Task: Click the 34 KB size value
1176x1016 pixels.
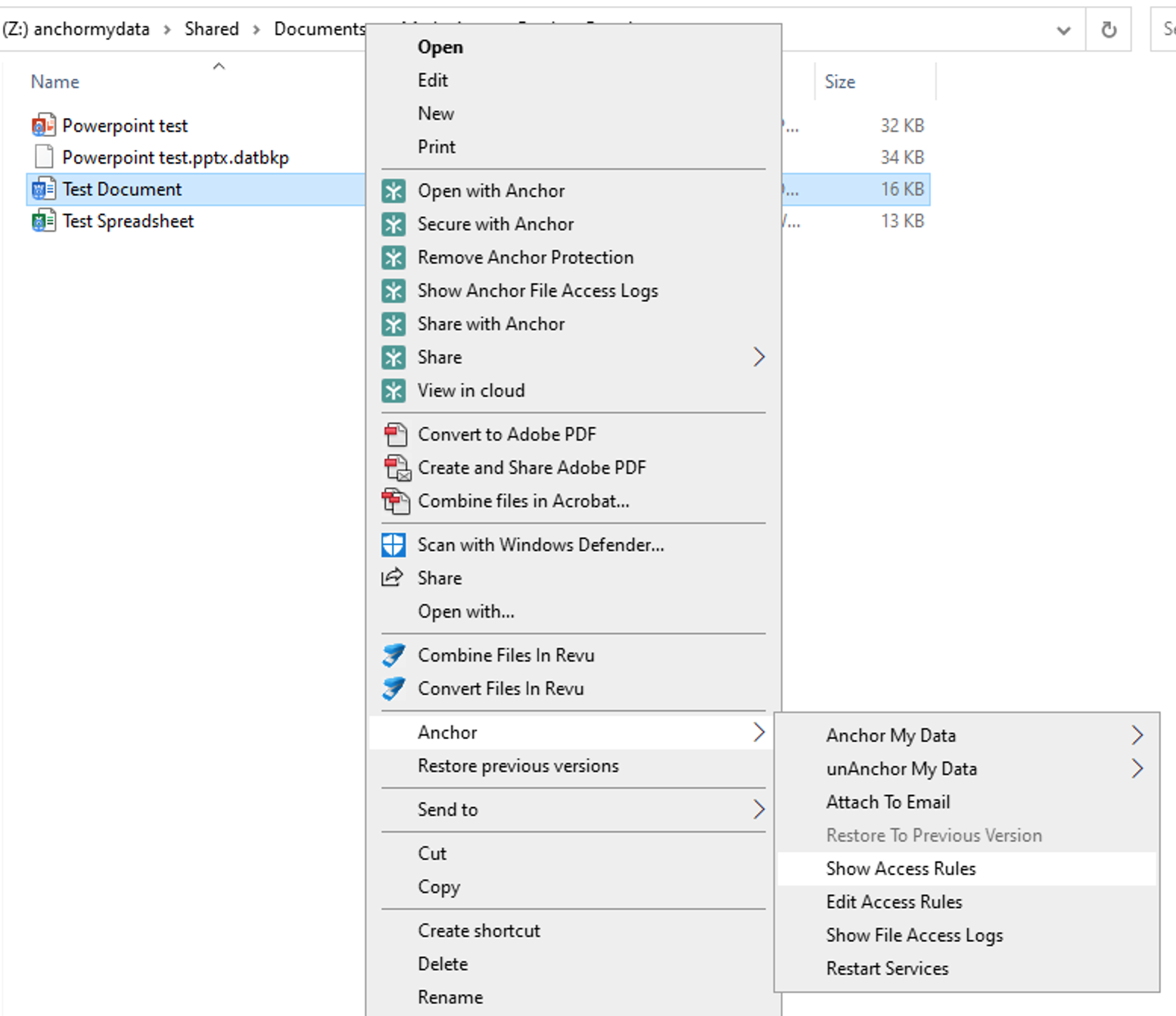Action: (902, 157)
